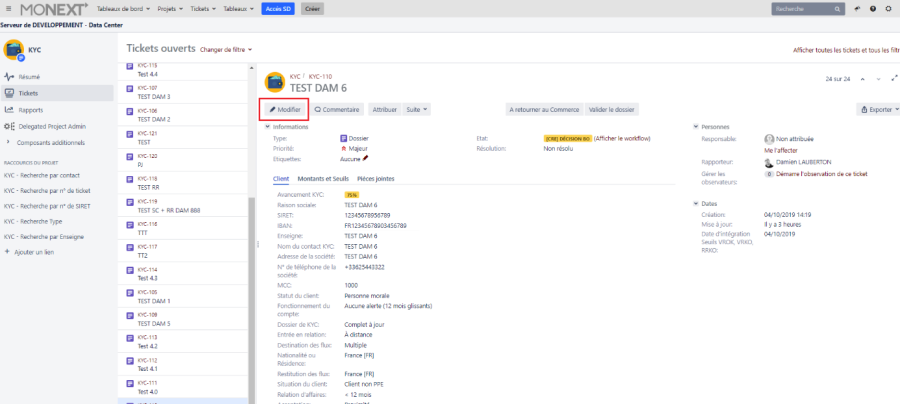
Task: Open Rapports in the sidebar
Action: [x=31, y=109]
